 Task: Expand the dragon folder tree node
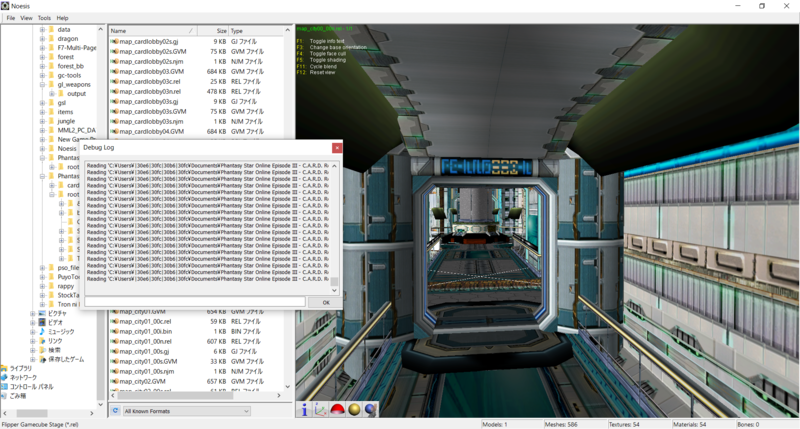point(42,39)
